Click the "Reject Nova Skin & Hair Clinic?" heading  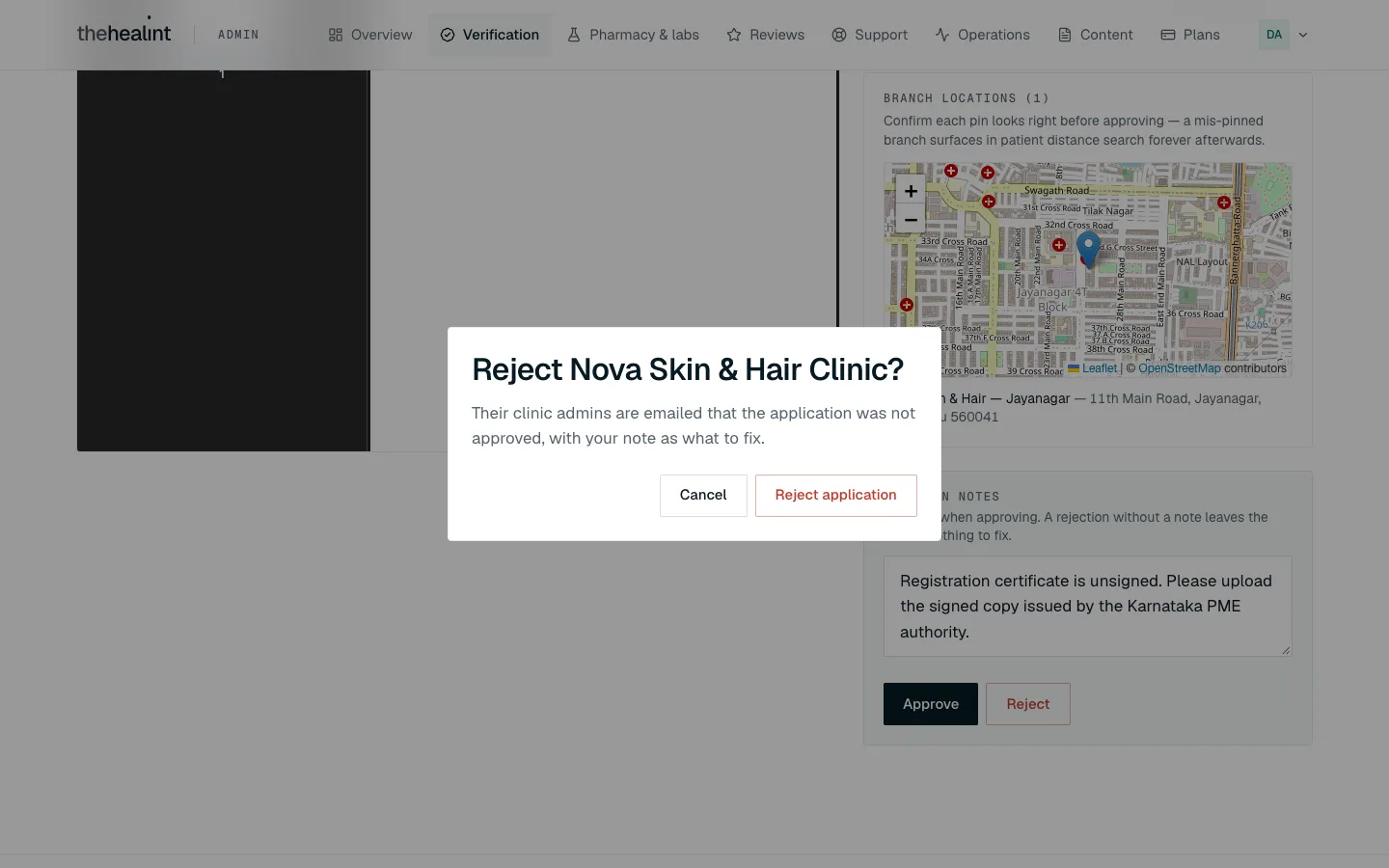[x=688, y=369]
